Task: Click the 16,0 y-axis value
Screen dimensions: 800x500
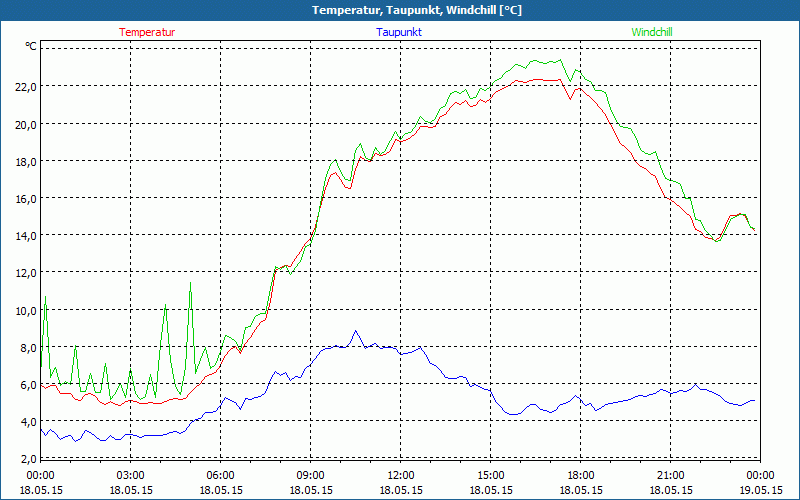Action: pyautogui.click(x=26, y=198)
